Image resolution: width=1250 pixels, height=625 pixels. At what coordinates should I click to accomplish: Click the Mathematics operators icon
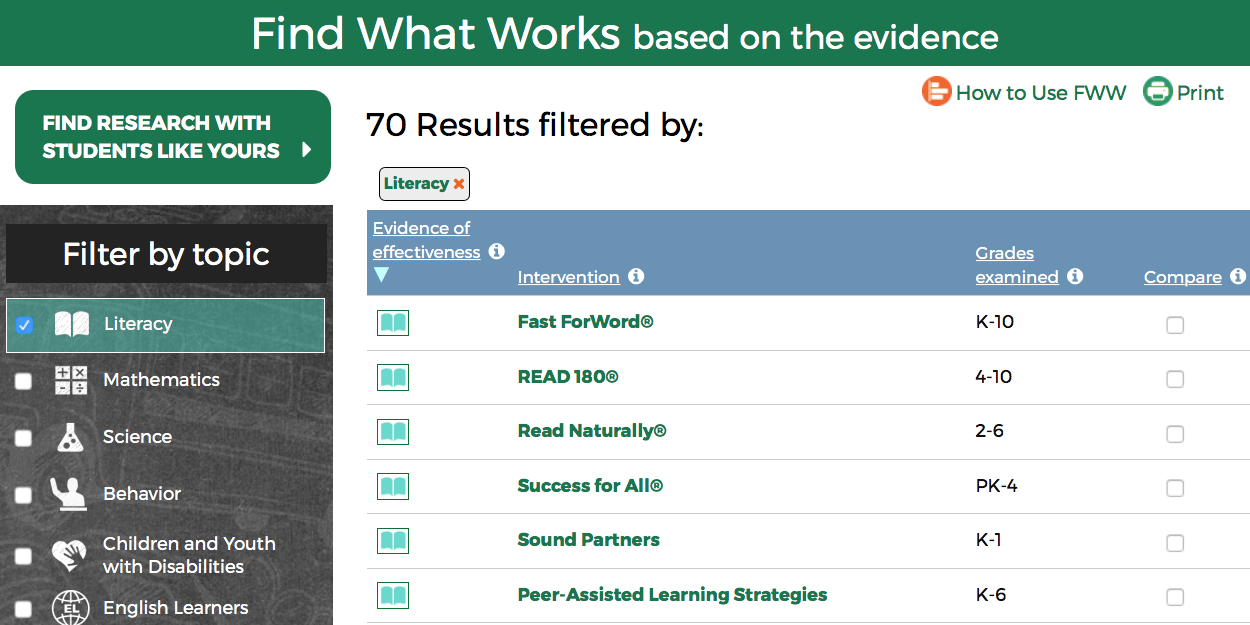tap(71, 380)
